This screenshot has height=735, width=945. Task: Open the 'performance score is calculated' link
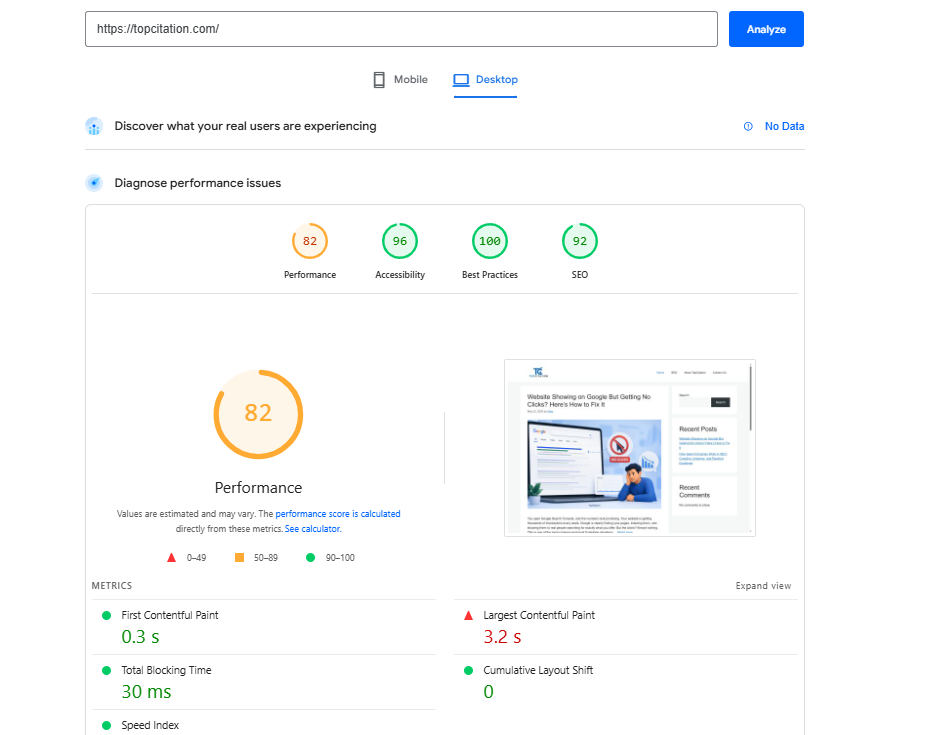[338, 514]
